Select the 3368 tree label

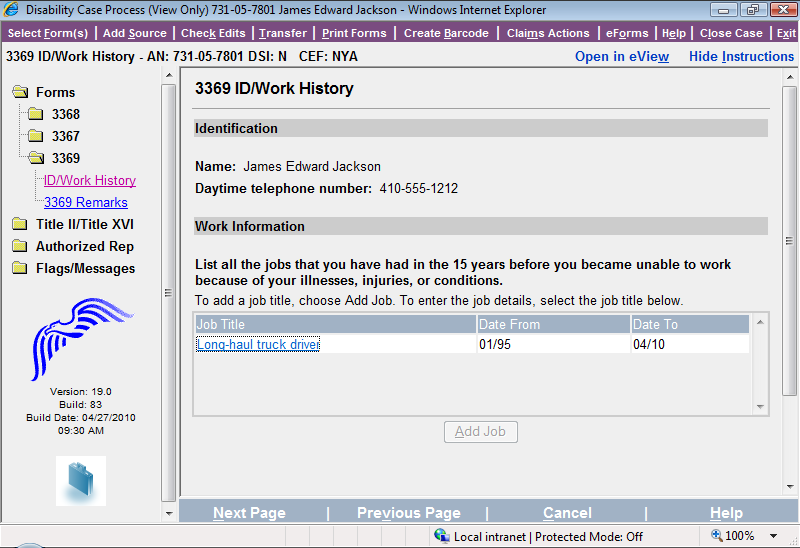pyautogui.click(x=66, y=114)
